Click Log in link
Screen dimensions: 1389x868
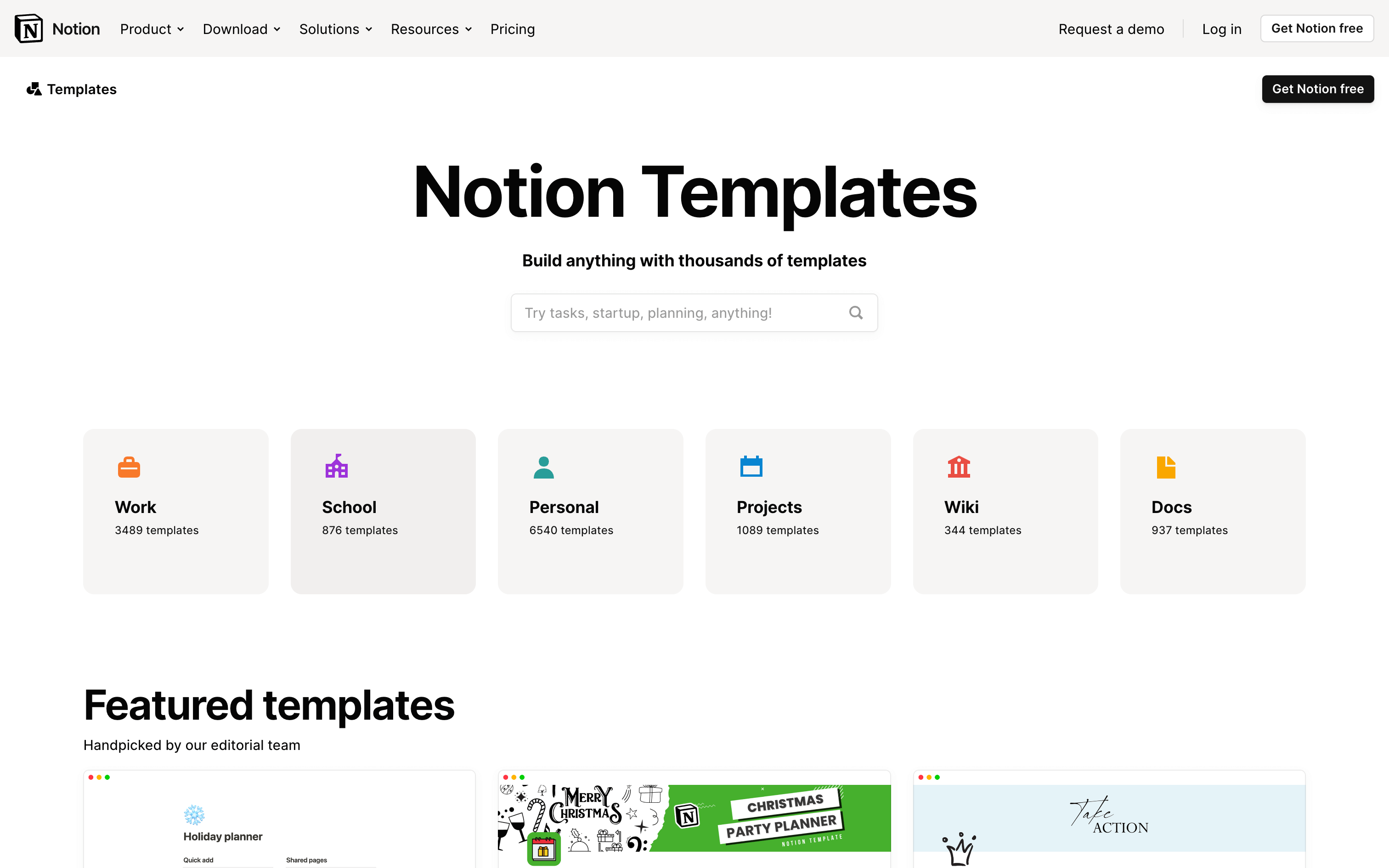(1221, 28)
